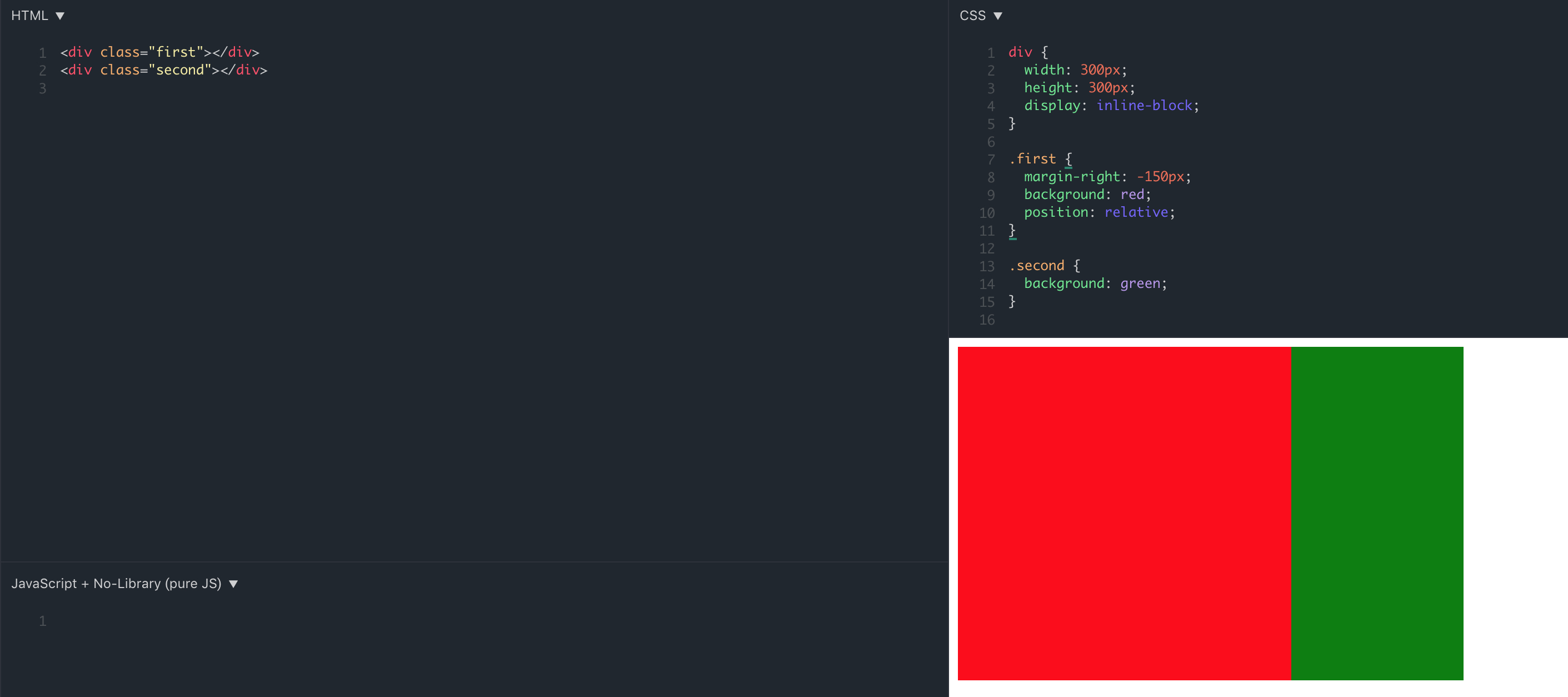Screen dimensions: 1568x697
Task: Click the 'background: red' CSS line
Action: 1086,195
